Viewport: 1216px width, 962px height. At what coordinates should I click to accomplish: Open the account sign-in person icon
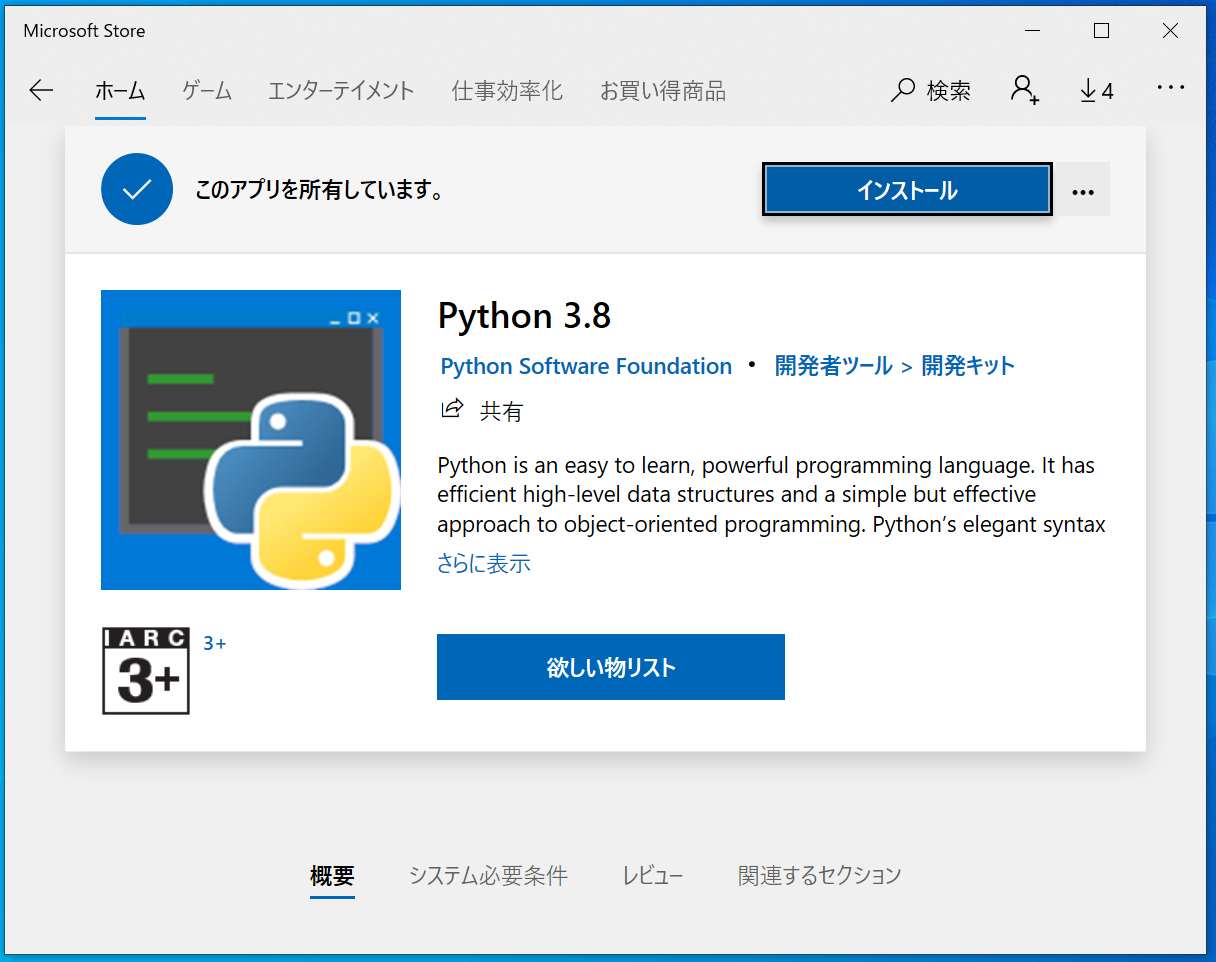(x=1024, y=90)
